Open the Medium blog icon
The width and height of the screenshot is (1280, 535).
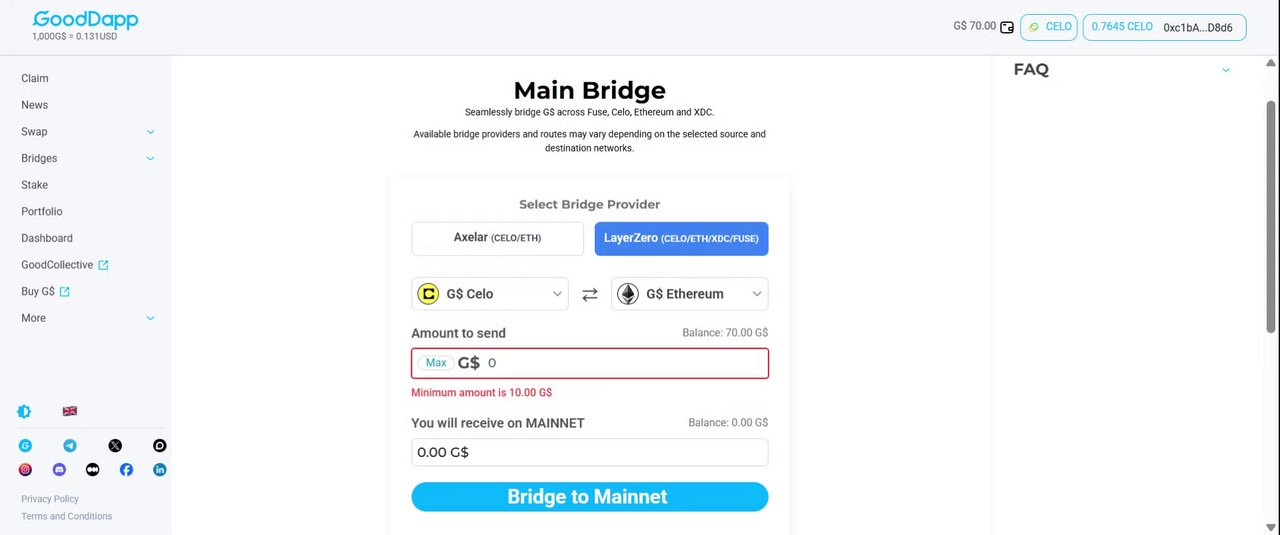(93, 469)
